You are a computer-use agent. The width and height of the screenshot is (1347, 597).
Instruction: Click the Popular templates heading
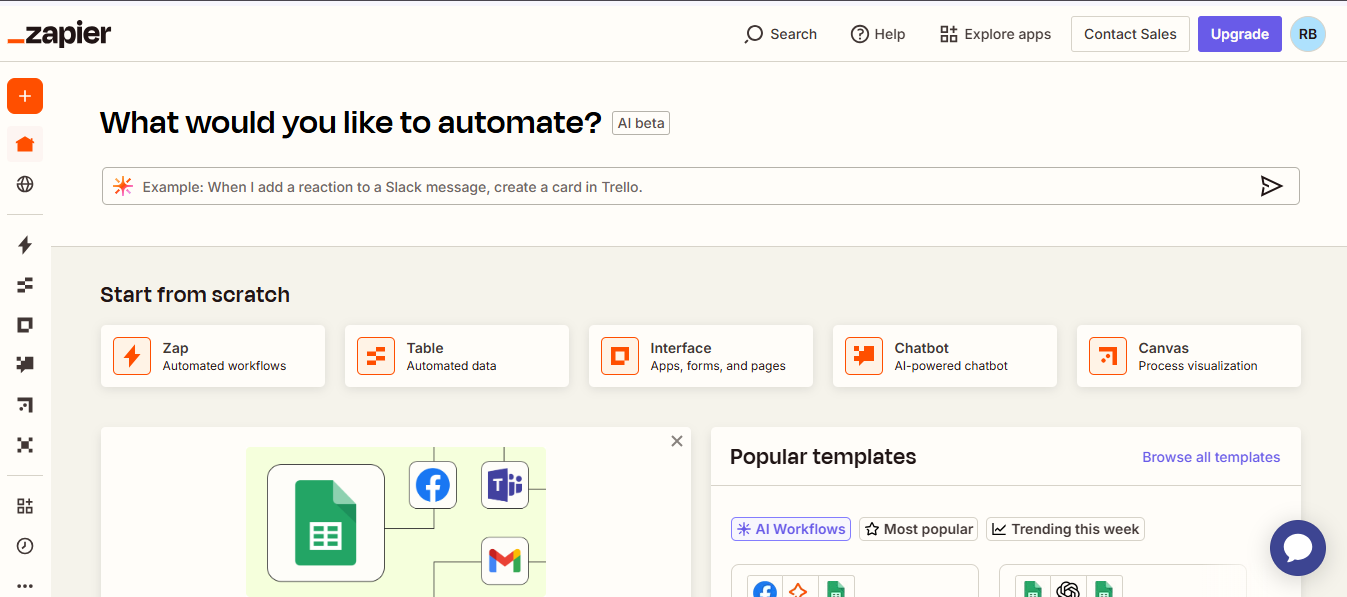pos(823,457)
